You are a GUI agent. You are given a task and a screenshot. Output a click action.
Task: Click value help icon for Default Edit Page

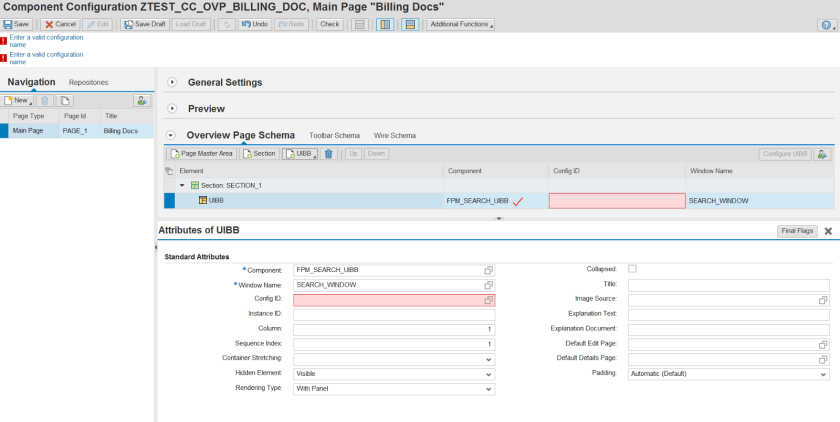[x=823, y=344]
